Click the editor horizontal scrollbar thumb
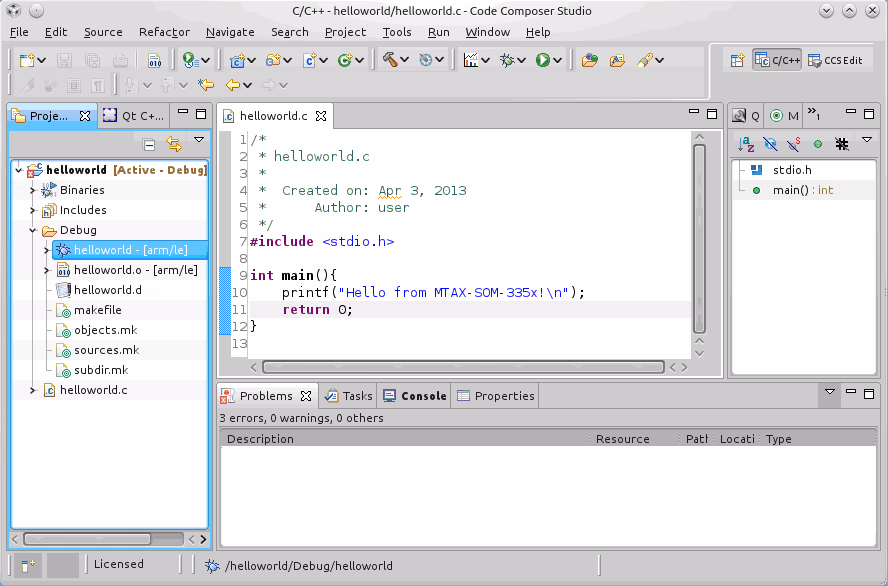888x586 pixels. 463,367
